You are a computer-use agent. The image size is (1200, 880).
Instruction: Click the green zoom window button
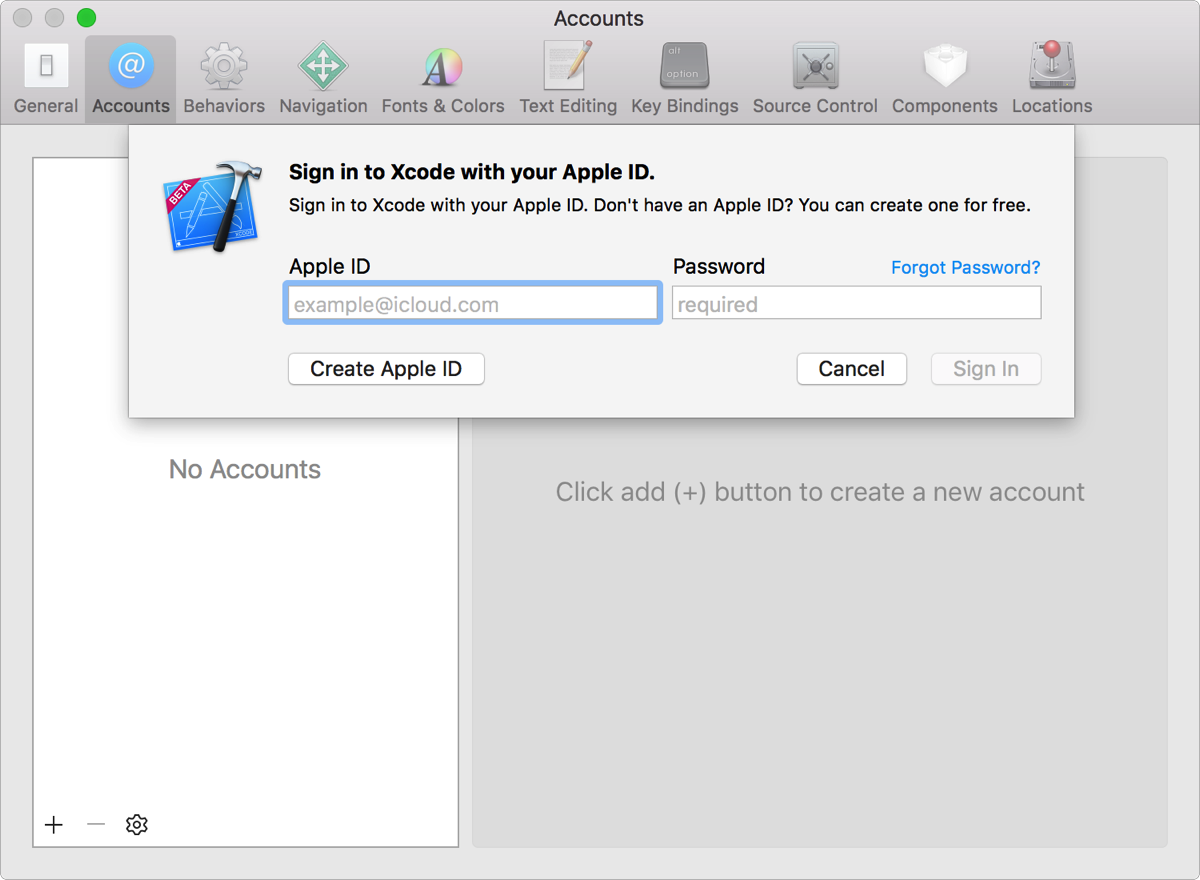point(86,17)
